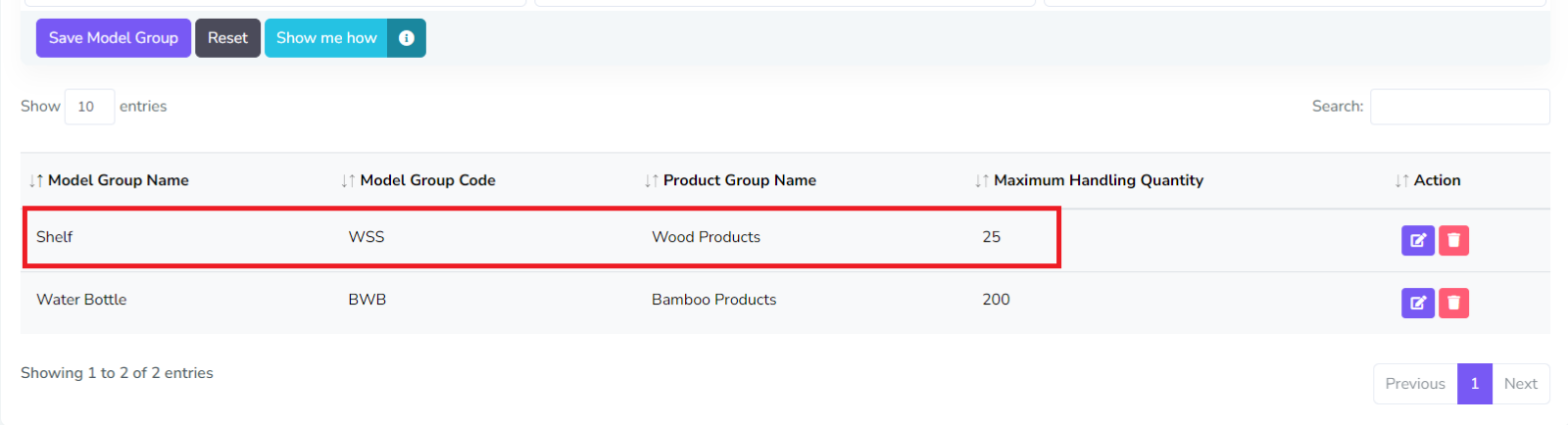Focus the Search input field

(1459, 107)
